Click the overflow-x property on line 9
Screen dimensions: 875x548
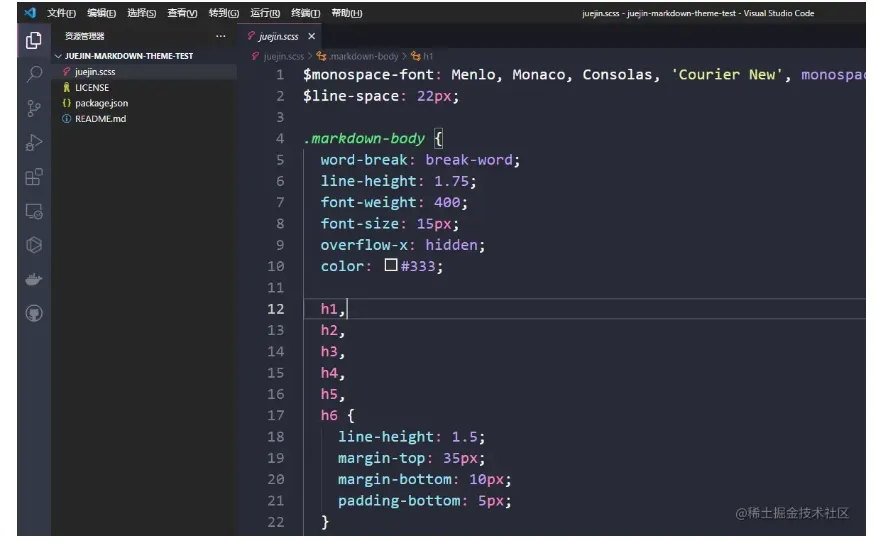pos(364,245)
